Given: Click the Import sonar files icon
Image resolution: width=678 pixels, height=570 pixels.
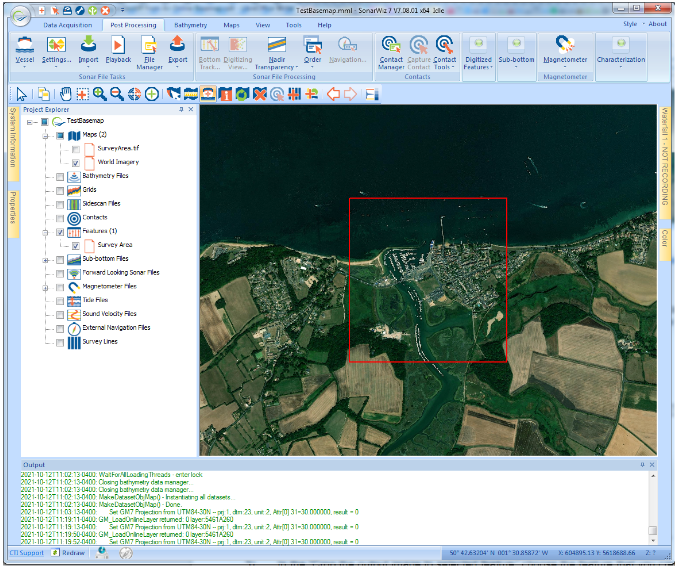Looking at the screenshot, I should 88,45.
